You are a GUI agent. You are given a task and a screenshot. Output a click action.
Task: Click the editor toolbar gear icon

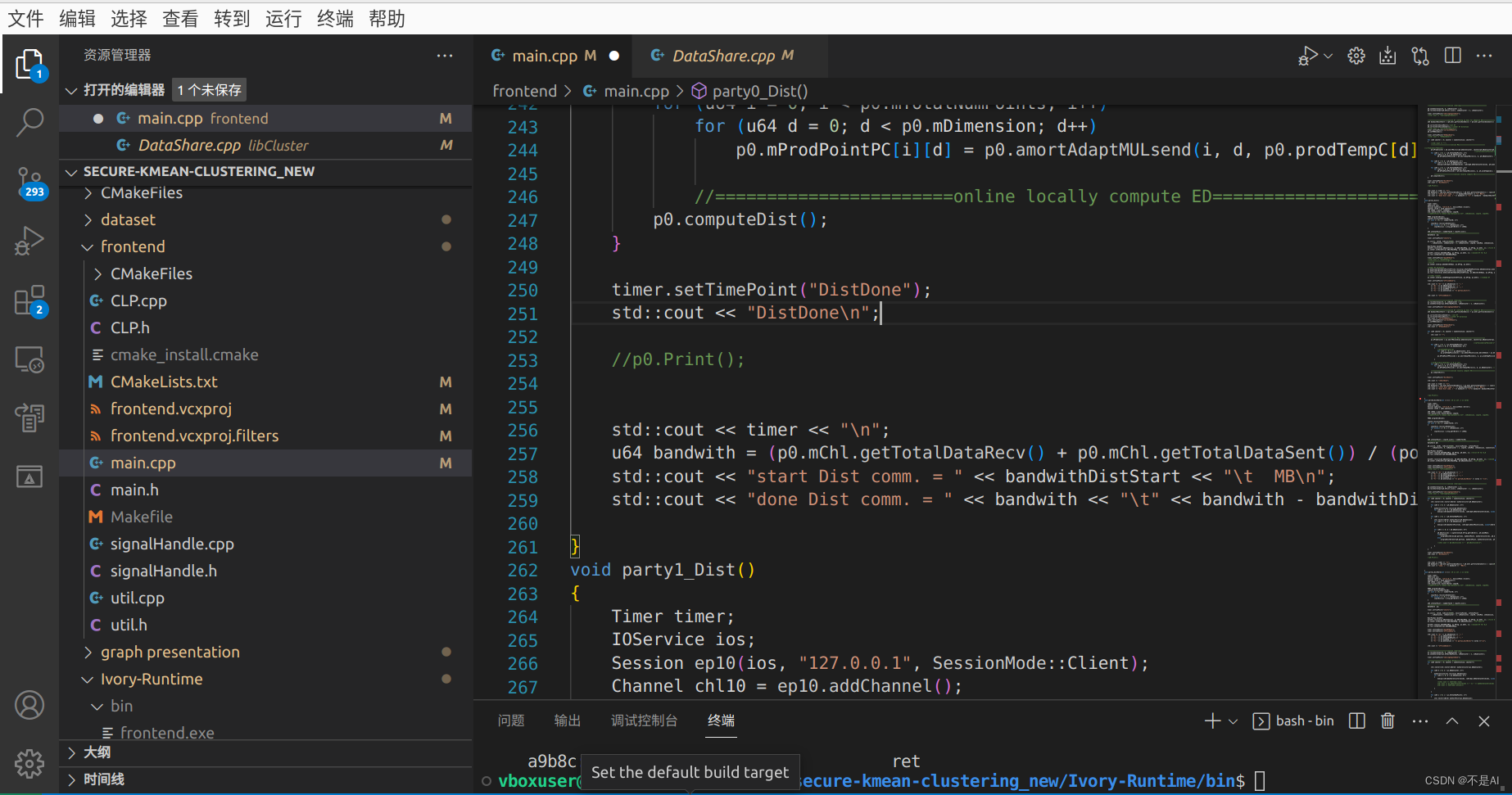click(1356, 56)
